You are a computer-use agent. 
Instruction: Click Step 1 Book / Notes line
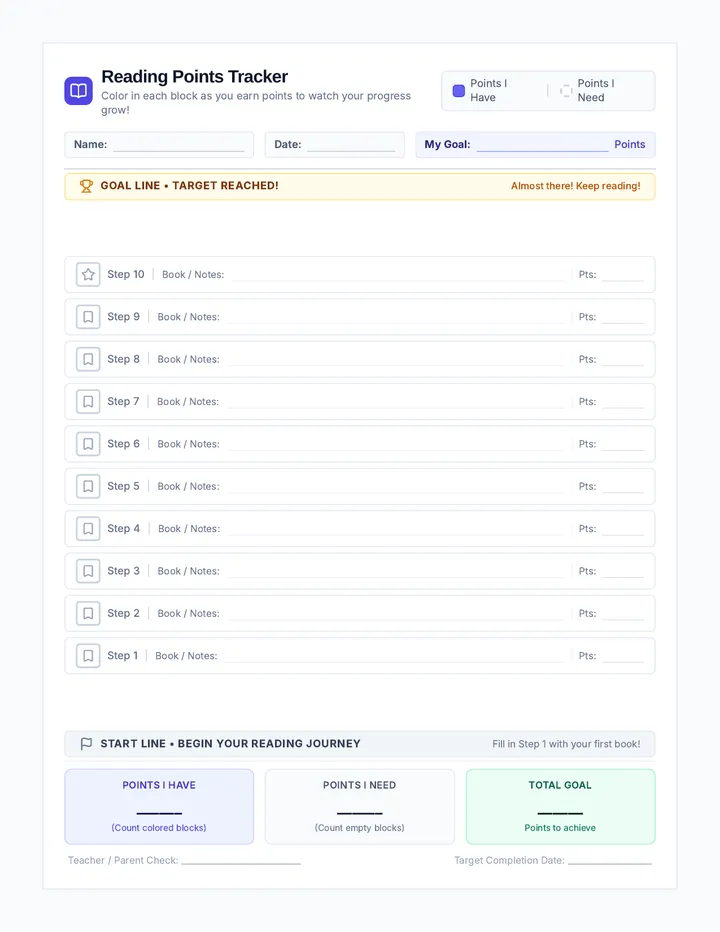pos(394,656)
